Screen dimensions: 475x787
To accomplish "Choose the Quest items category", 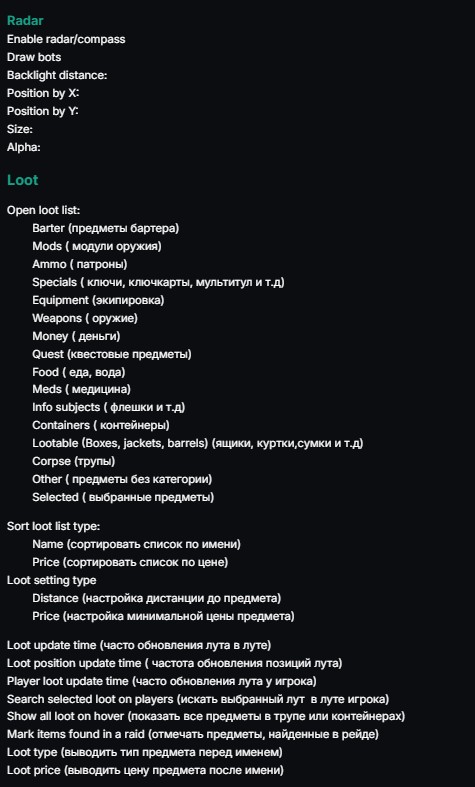I will tap(112, 354).
